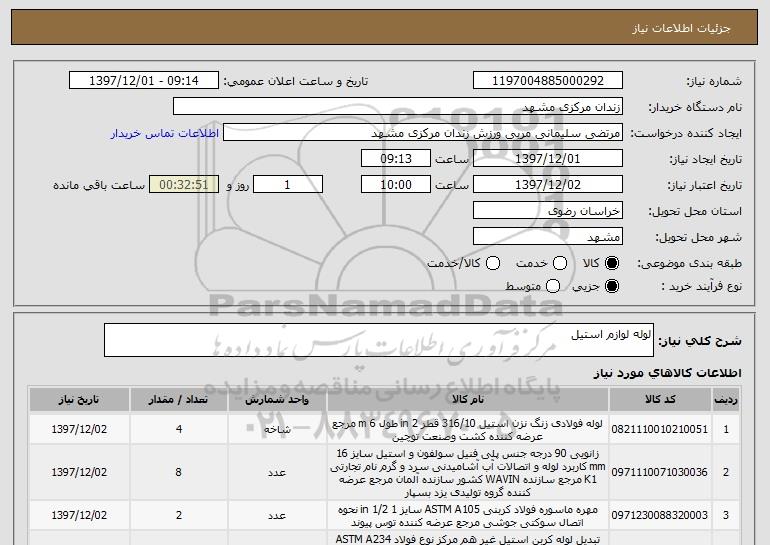Select the جزیی purchase type radio
770x545 pixels.
(x=612, y=286)
